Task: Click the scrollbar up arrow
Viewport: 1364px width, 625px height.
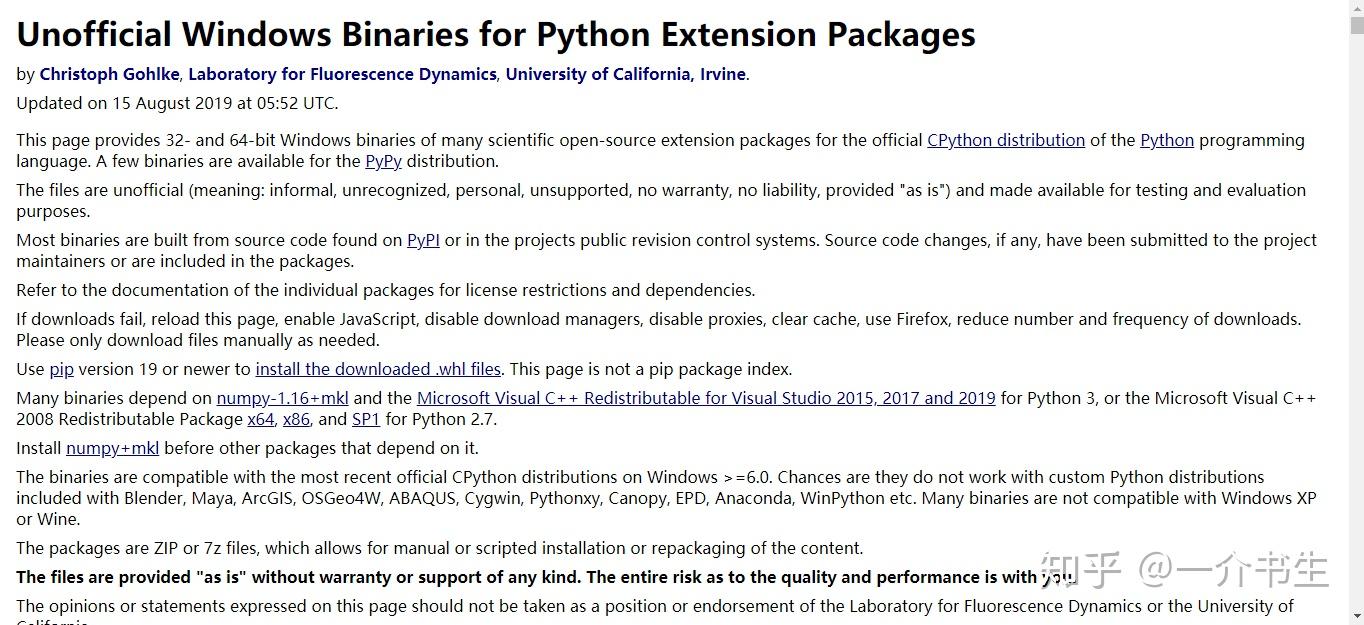Action: [x=1356, y=9]
